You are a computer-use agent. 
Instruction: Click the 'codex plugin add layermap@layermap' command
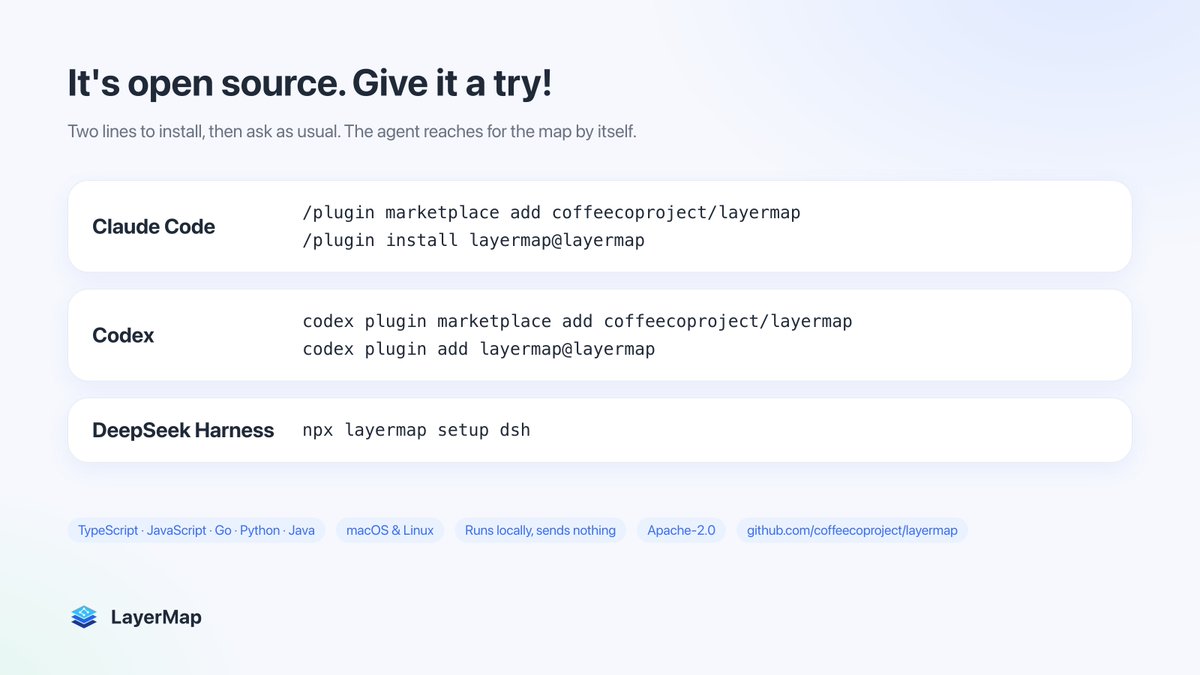pos(479,349)
